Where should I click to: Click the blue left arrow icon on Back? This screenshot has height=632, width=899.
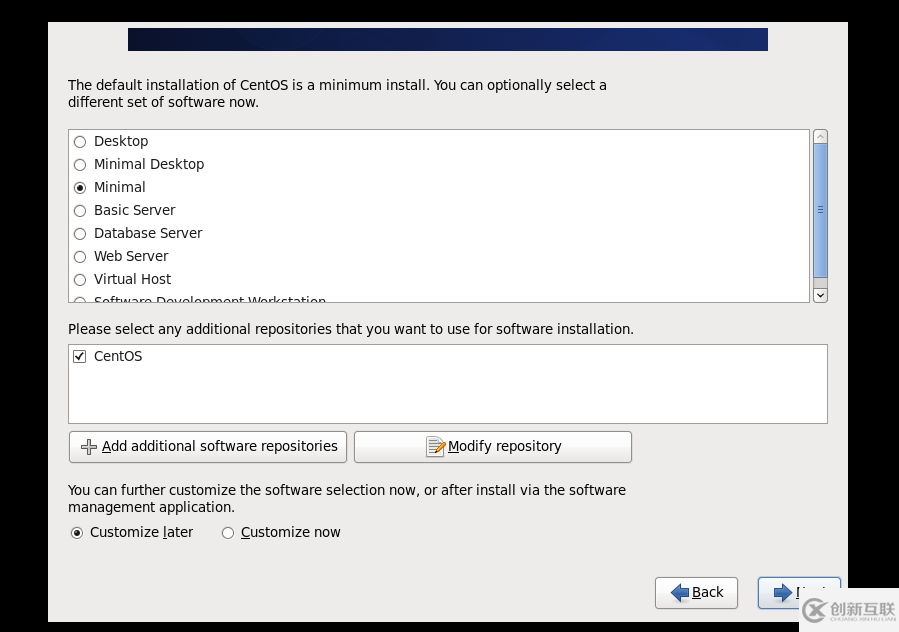680,592
